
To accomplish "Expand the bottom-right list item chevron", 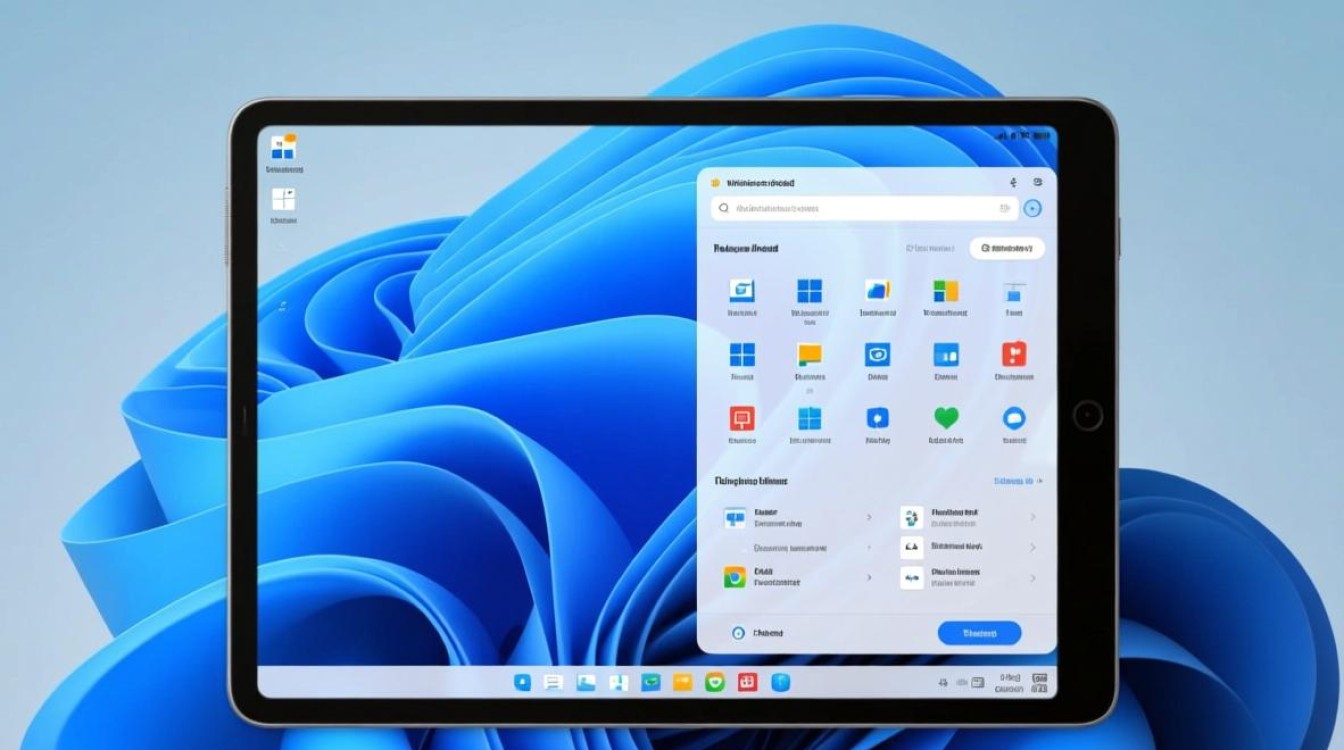I will 1032,577.
